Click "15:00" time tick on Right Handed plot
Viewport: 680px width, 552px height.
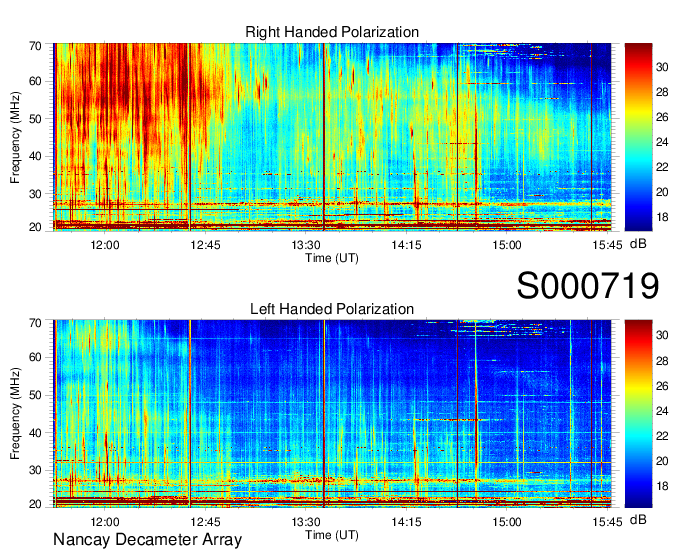[507, 245]
